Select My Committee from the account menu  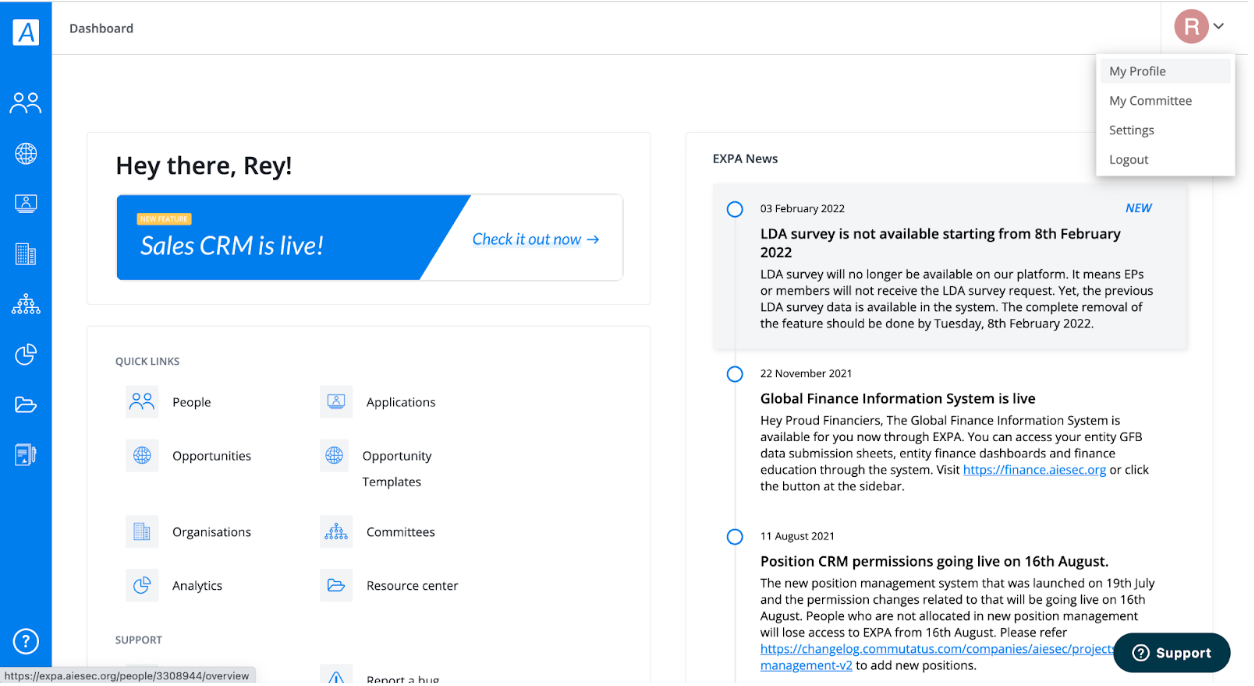pyautogui.click(x=1165, y=101)
